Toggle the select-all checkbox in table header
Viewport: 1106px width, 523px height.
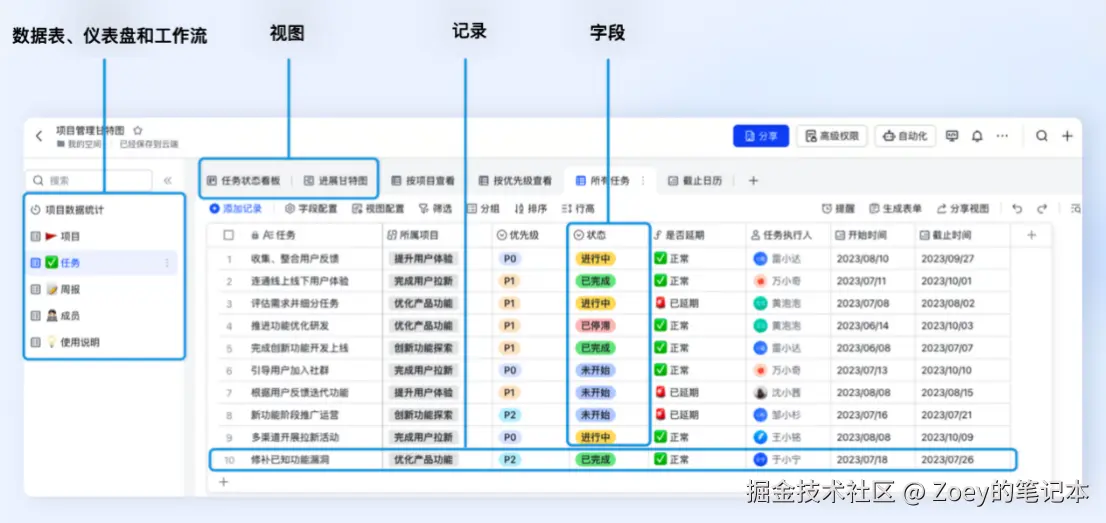pos(229,235)
